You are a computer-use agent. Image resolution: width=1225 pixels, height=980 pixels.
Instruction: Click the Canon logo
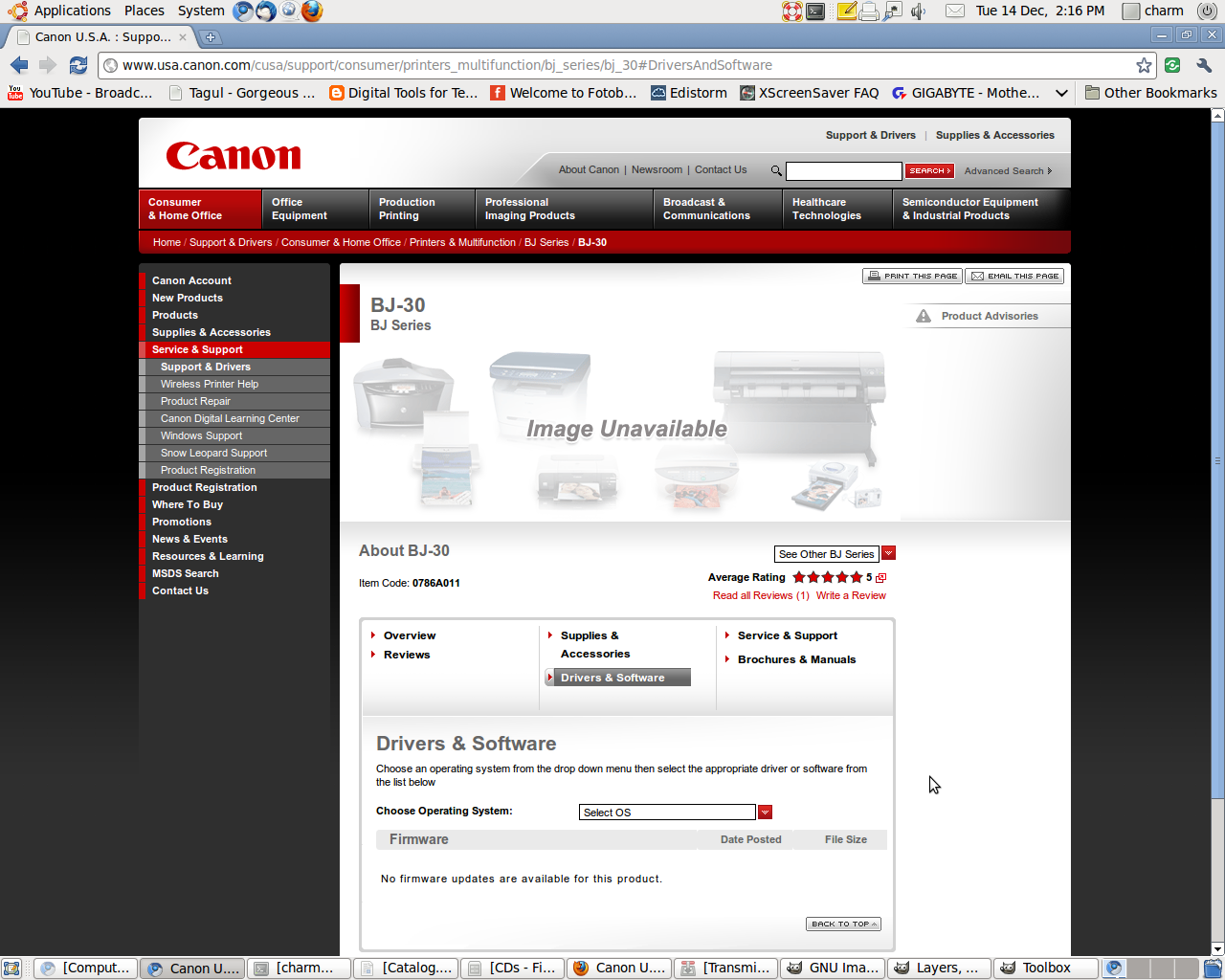coord(234,155)
